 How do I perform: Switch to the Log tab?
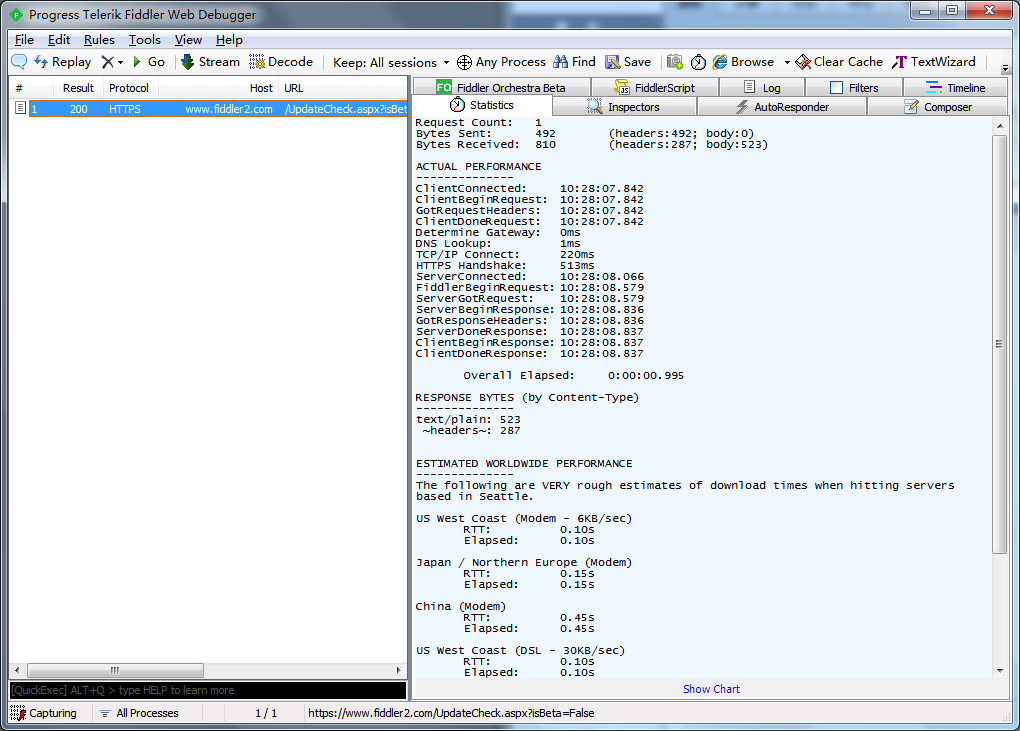coord(762,87)
